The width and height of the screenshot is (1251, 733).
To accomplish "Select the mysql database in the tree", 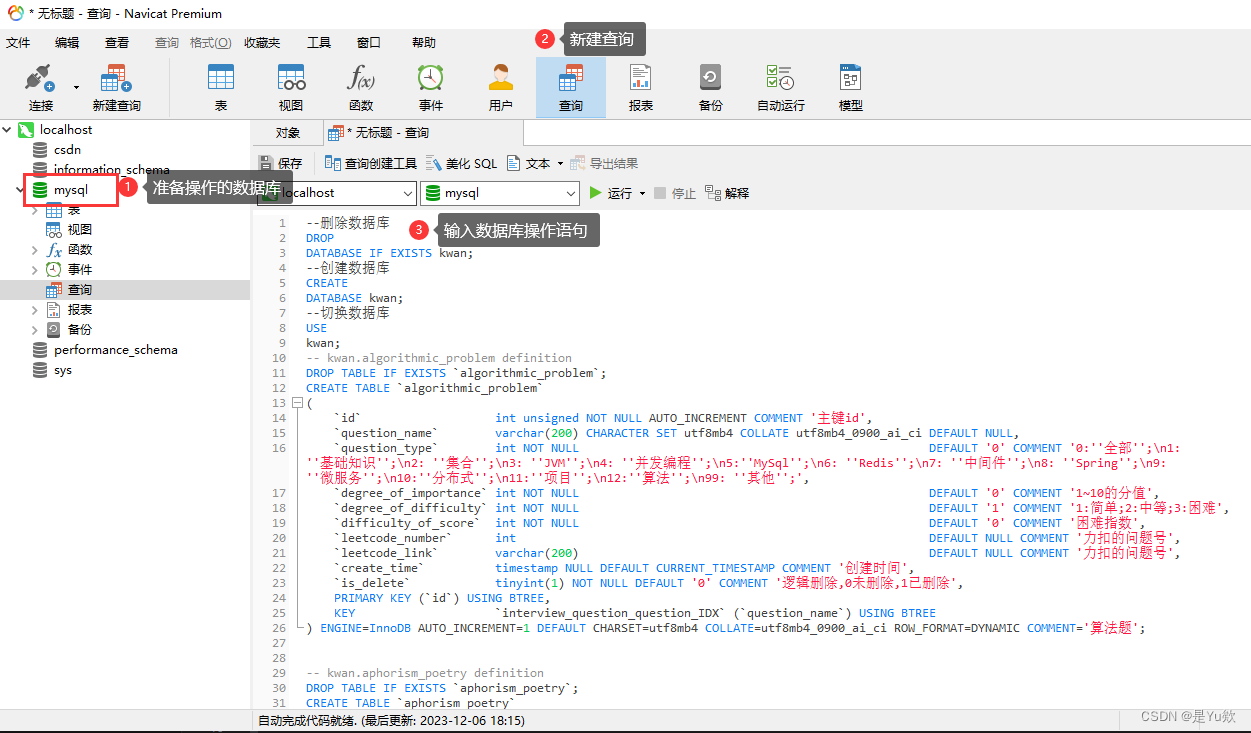I will pos(70,190).
